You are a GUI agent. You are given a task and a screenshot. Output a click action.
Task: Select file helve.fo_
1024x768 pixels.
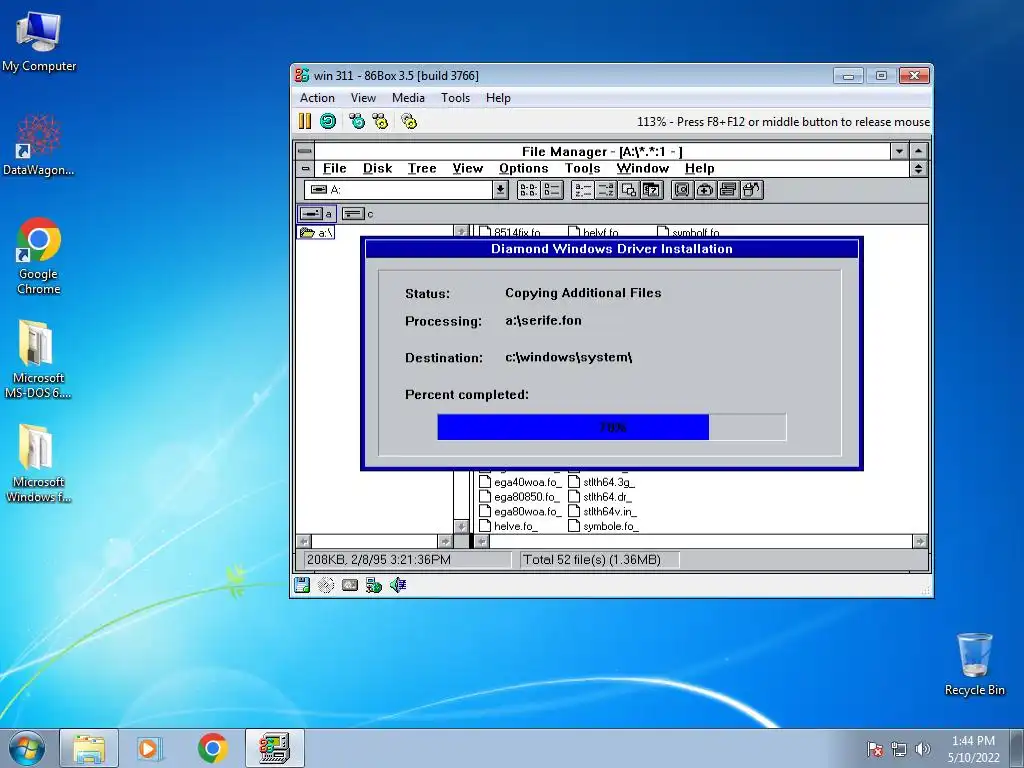(509, 526)
